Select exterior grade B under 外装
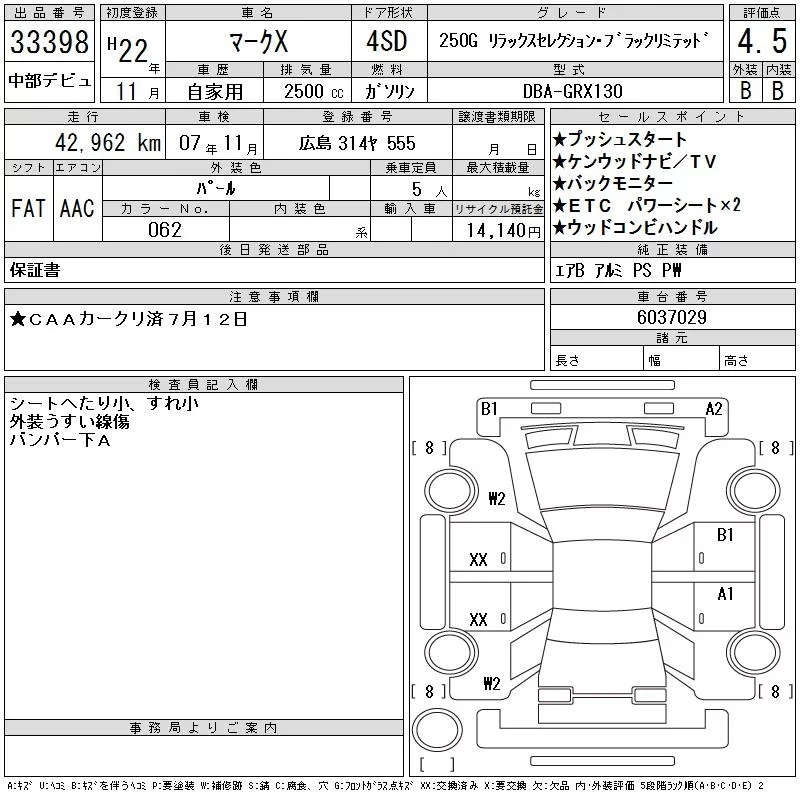This screenshot has width=800, height=800. pos(745,90)
